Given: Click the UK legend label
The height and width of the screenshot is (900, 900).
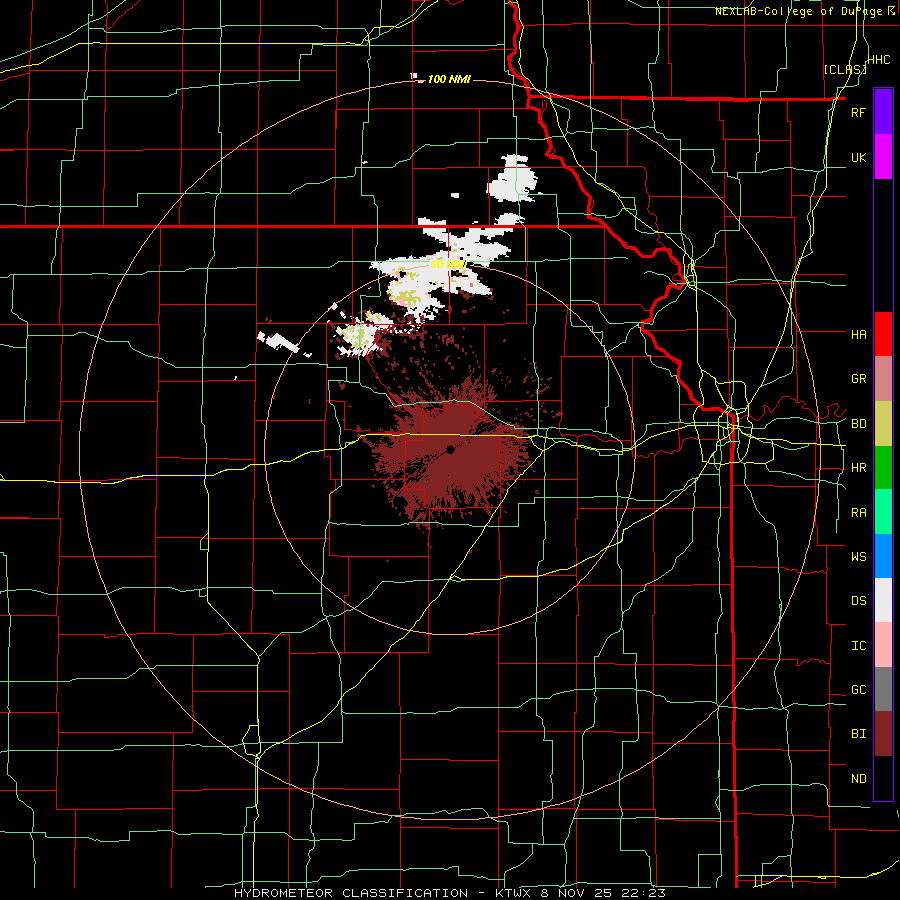Looking at the screenshot, I should (858, 157).
